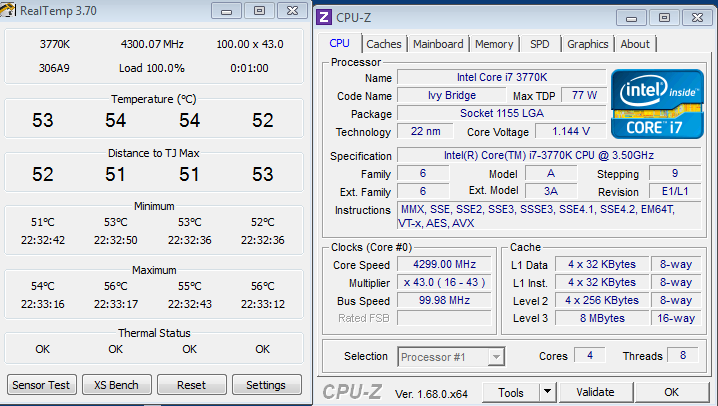Click the Validate button
Screen dimensions: 718x406
coord(595,392)
